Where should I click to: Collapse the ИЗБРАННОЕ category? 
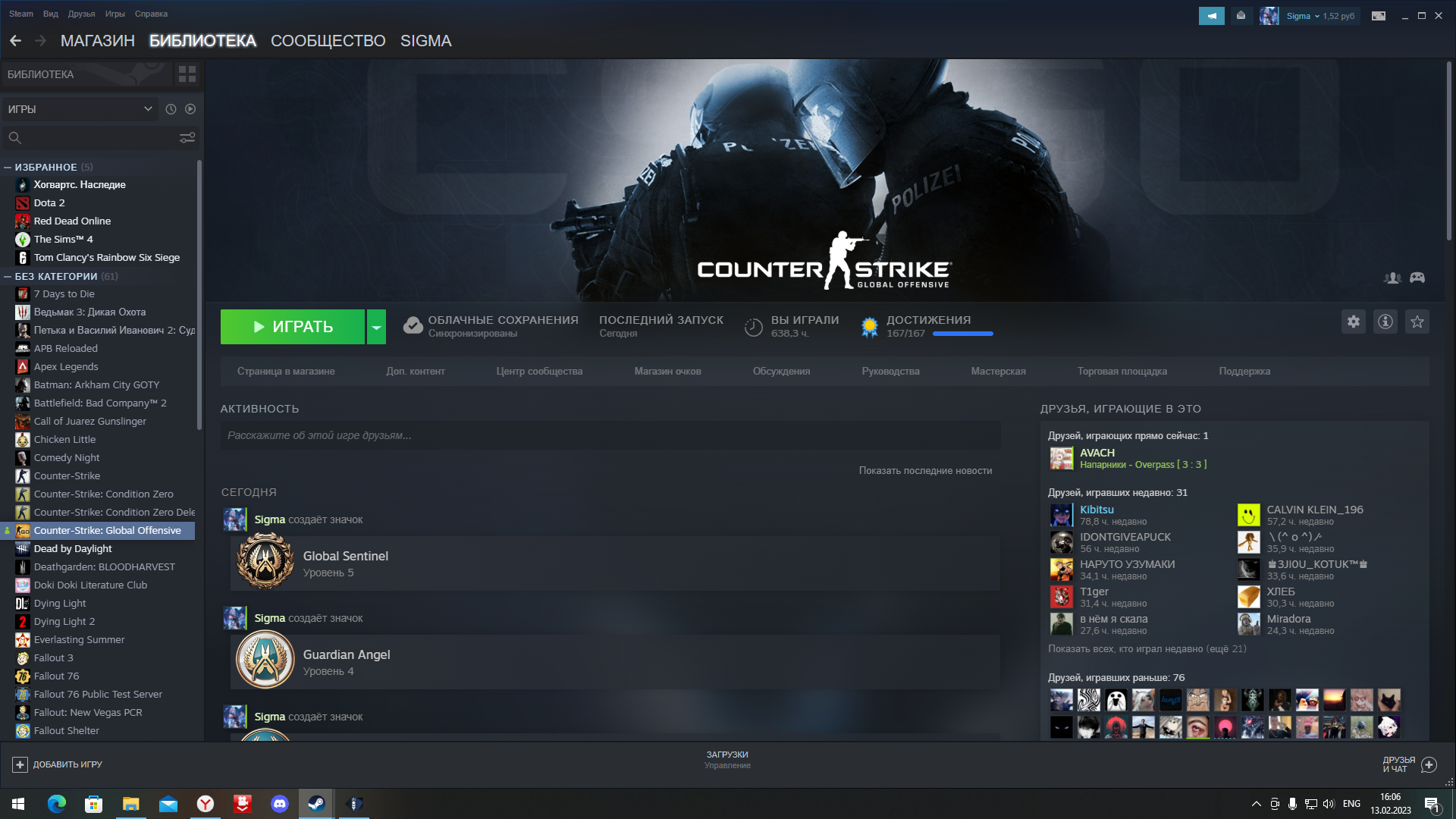[8, 167]
